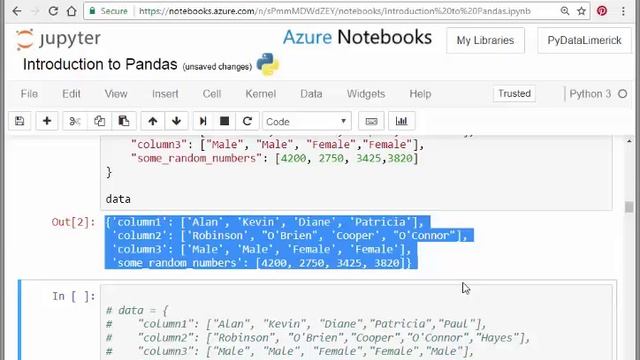Open the cell type Code dropdown
The height and width of the screenshot is (360, 640).
coord(307,122)
